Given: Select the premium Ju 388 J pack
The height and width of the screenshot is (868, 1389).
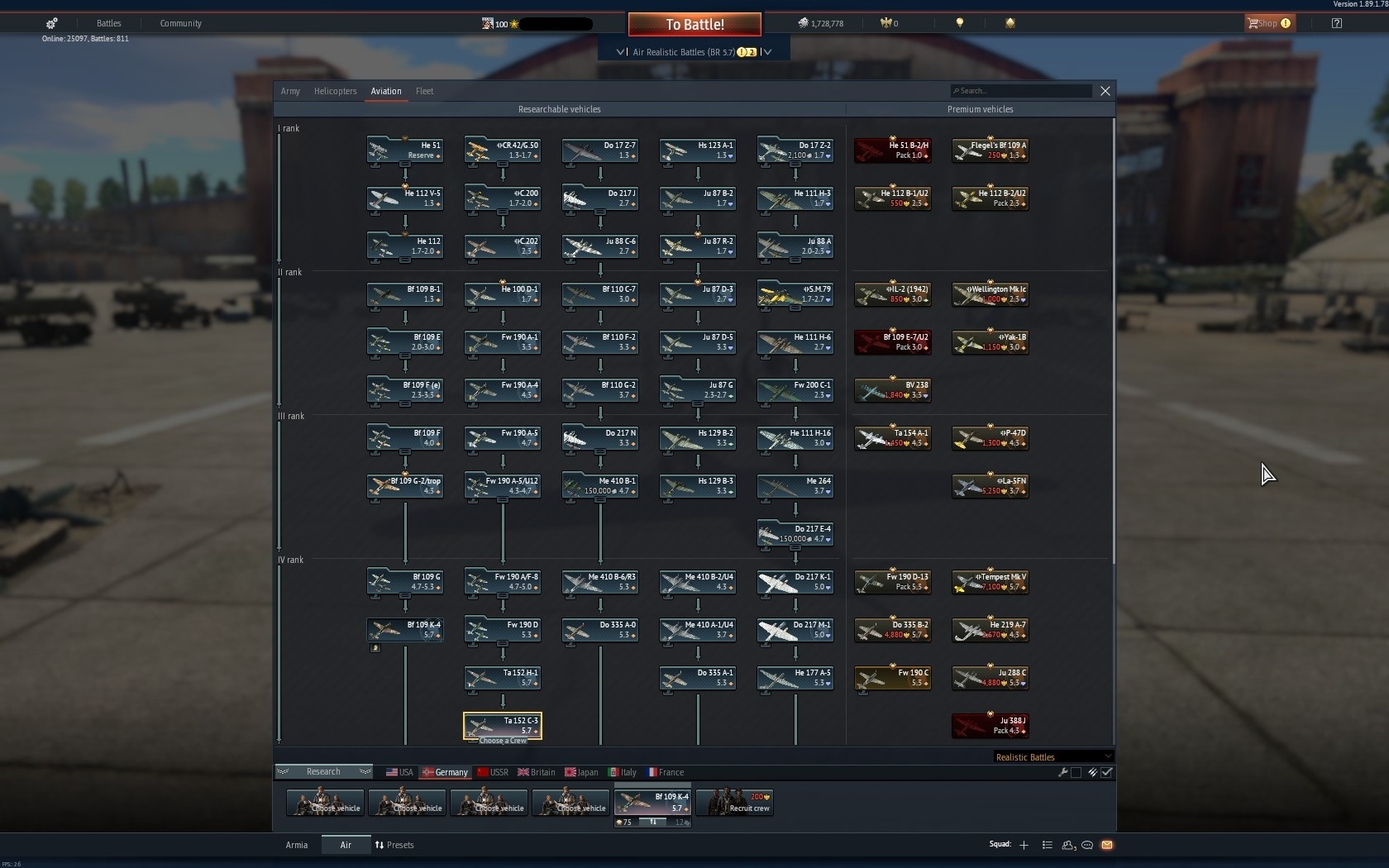Looking at the screenshot, I should pyautogui.click(x=990, y=725).
